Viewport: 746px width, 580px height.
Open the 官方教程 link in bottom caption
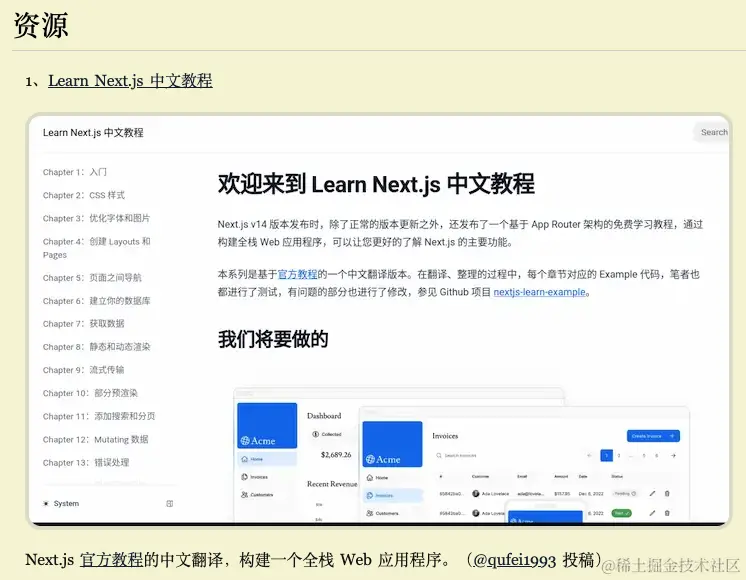click(x=111, y=560)
